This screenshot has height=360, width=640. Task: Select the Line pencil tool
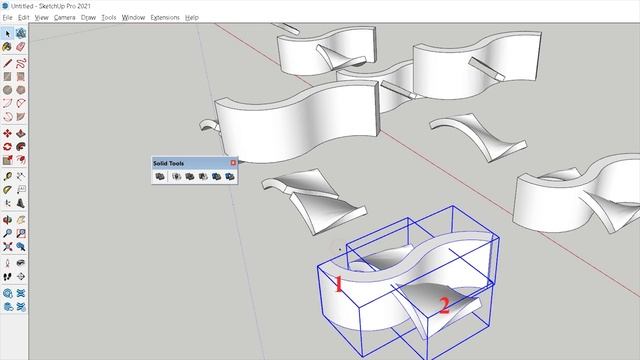[x=7, y=63]
